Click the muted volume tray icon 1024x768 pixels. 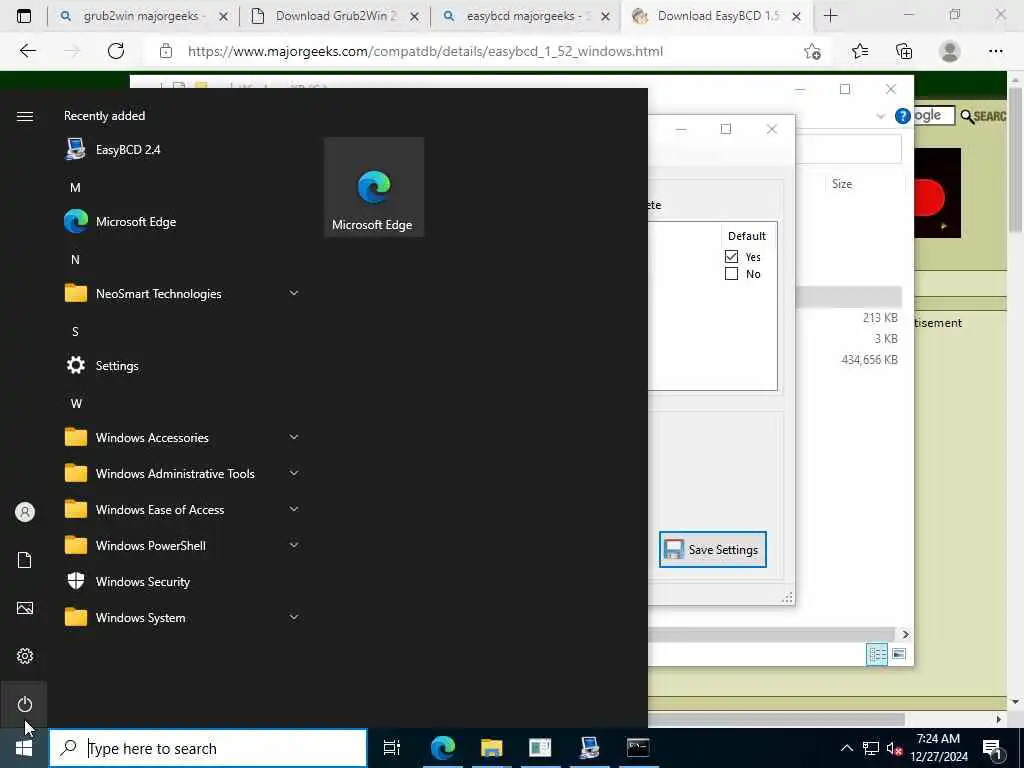[x=894, y=748]
